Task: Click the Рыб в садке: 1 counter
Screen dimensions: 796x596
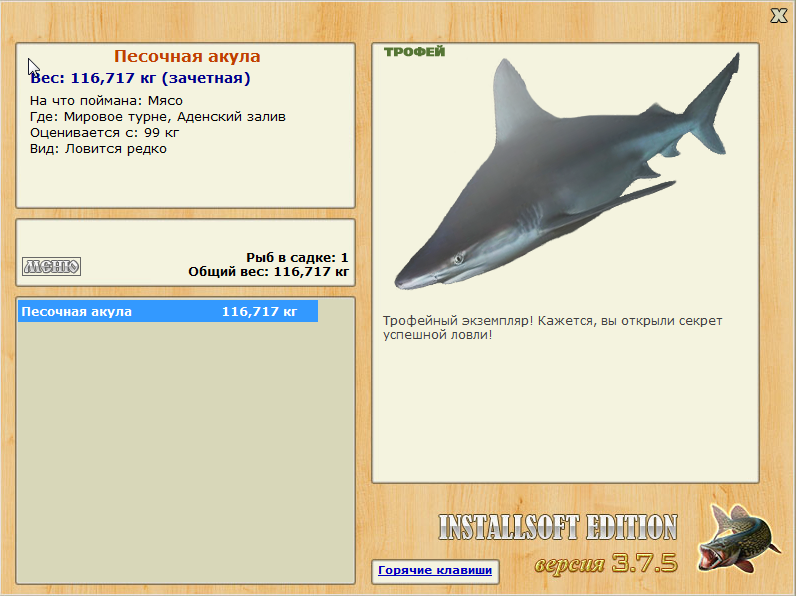Action: click(x=297, y=257)
